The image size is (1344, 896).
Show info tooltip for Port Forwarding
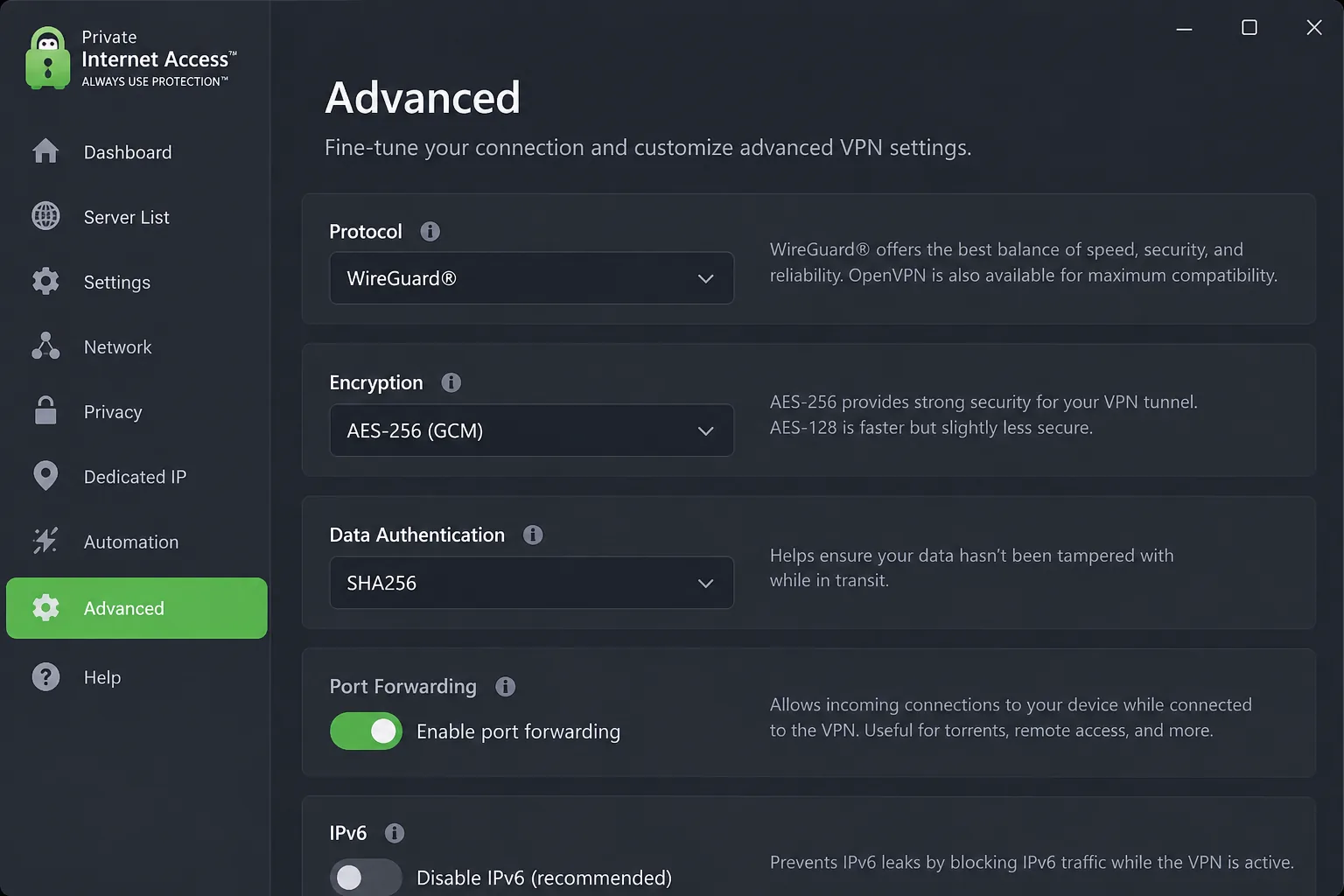pyautogui.click(x=505, y=687)
